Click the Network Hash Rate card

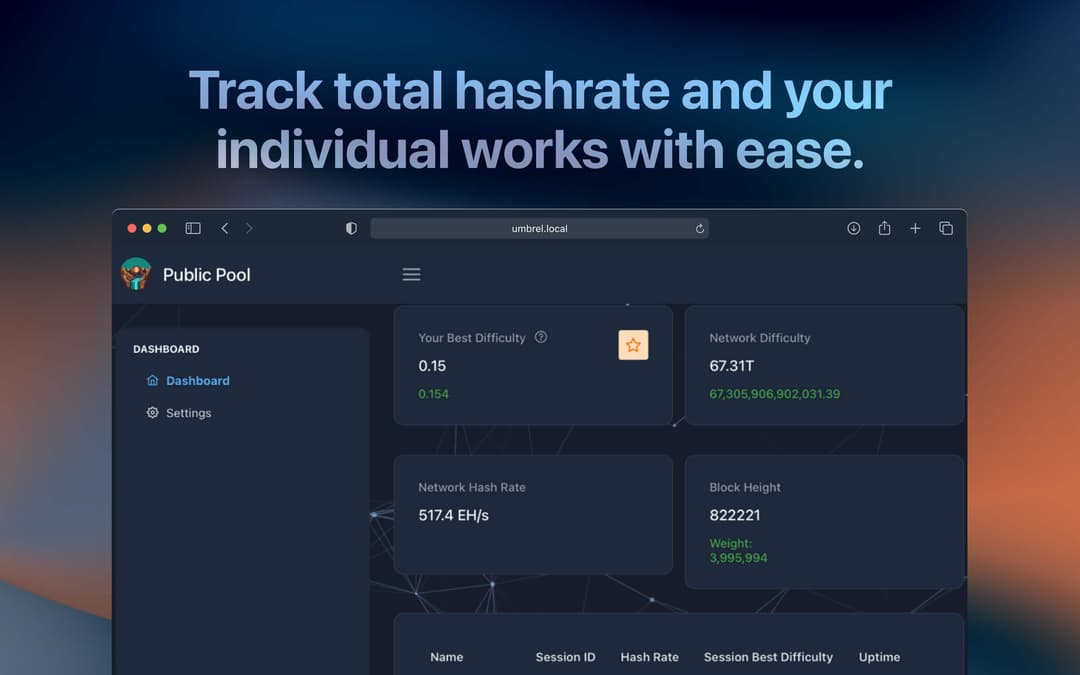click(532, 514)
